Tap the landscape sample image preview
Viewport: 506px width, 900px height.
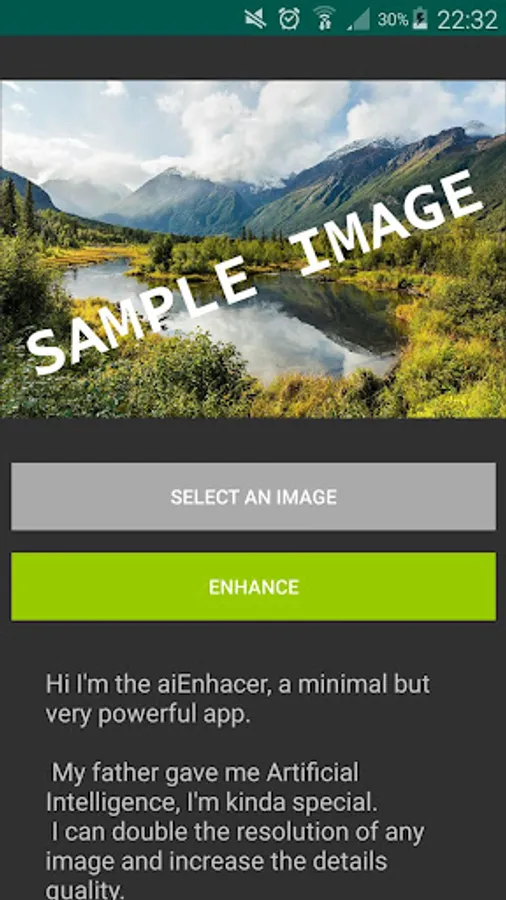(x=253, y=249)
